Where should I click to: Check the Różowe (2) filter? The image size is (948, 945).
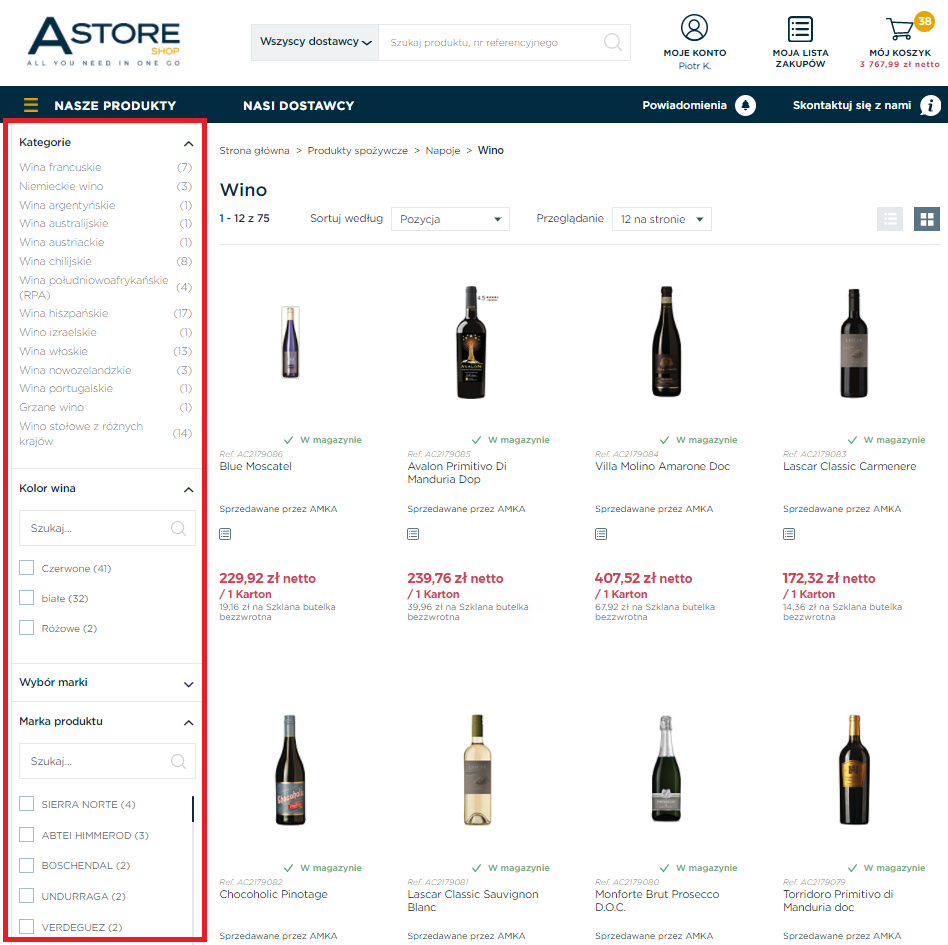point(27,628)
